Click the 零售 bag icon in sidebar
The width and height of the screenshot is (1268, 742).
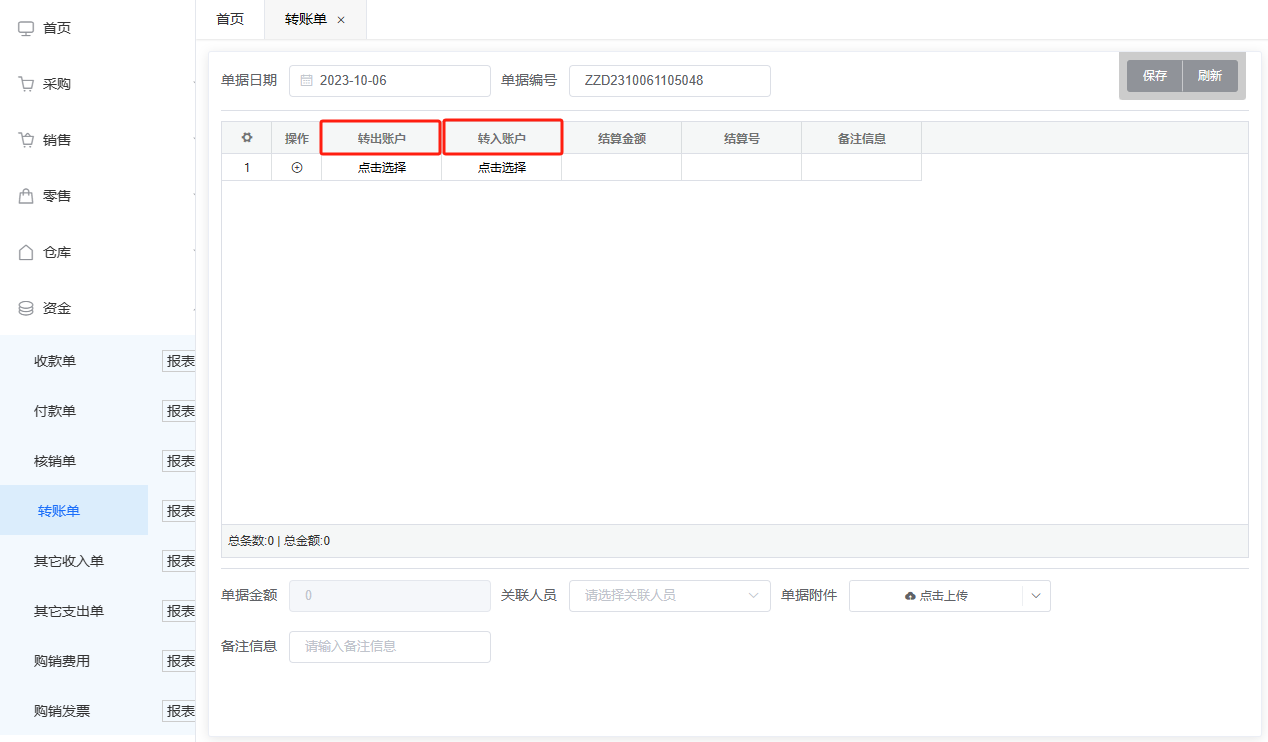tap(27, 196)
